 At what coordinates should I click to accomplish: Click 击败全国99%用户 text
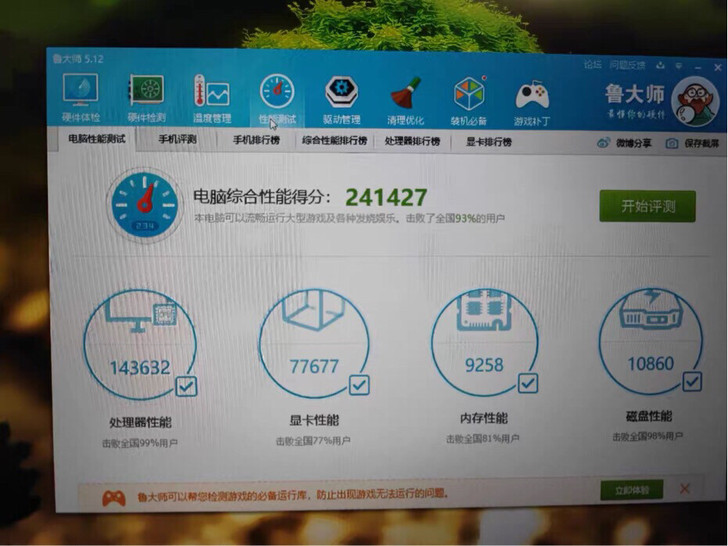pos(140,443)
